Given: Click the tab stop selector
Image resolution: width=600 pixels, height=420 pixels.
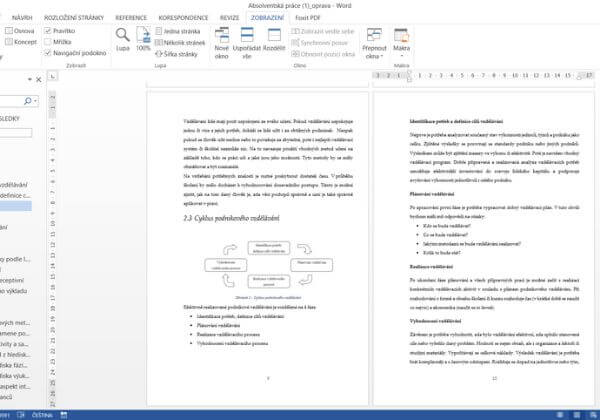Looking at the screenshot, I should pyautogui.click(x=52, y=76).
